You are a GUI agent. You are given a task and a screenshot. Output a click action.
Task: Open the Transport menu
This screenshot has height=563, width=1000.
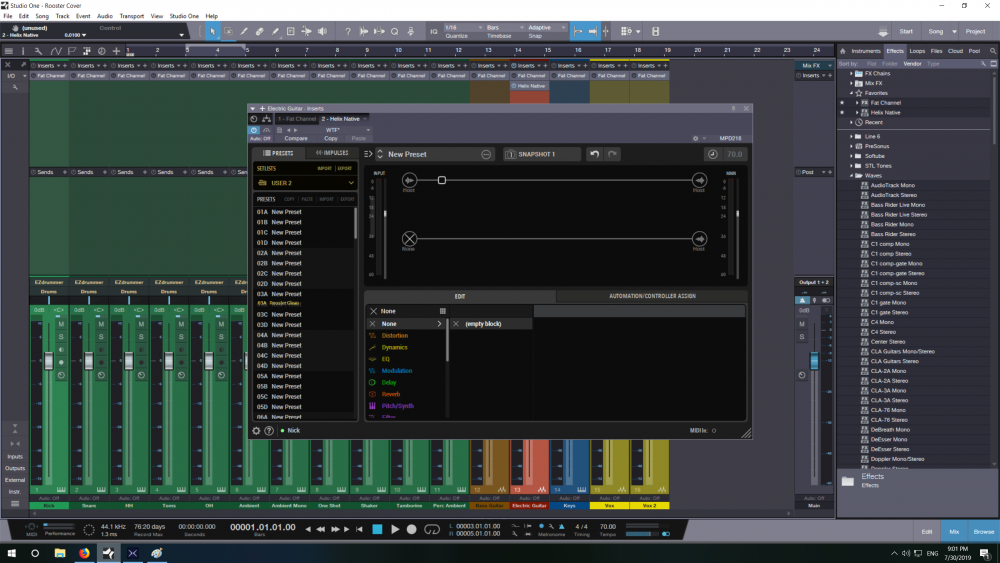point(131,16)
